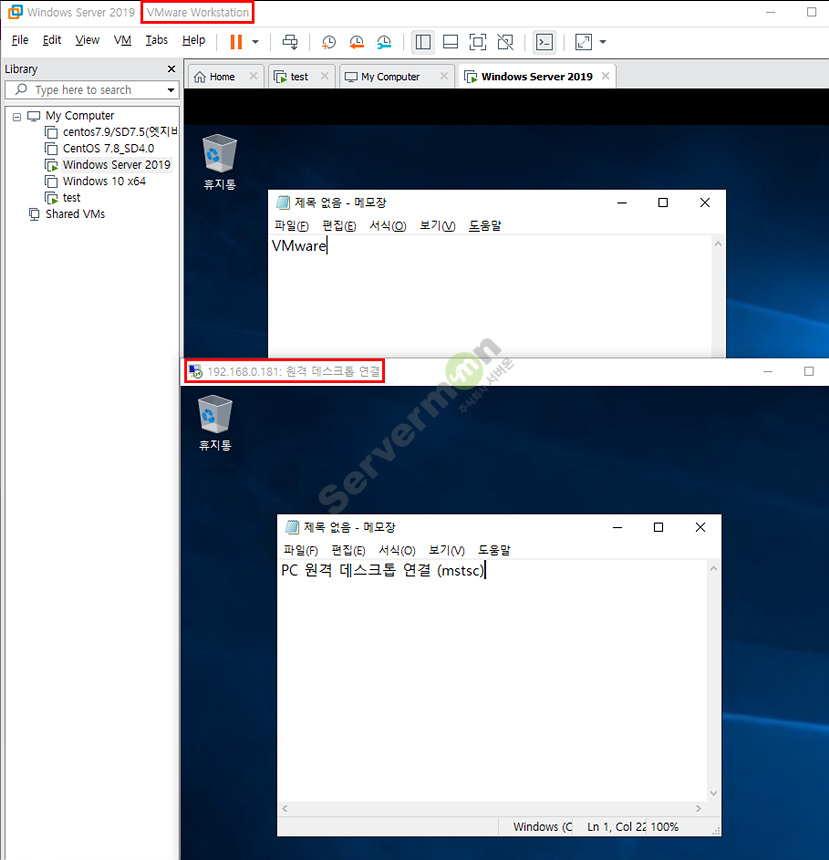Open the VM menu

(x=122, y=40)
